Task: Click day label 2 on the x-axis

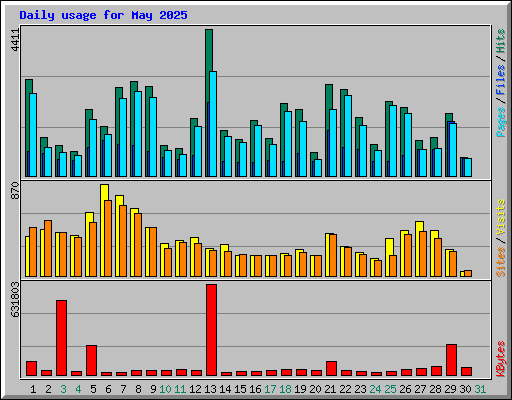Action: click(x=48, y=389)
